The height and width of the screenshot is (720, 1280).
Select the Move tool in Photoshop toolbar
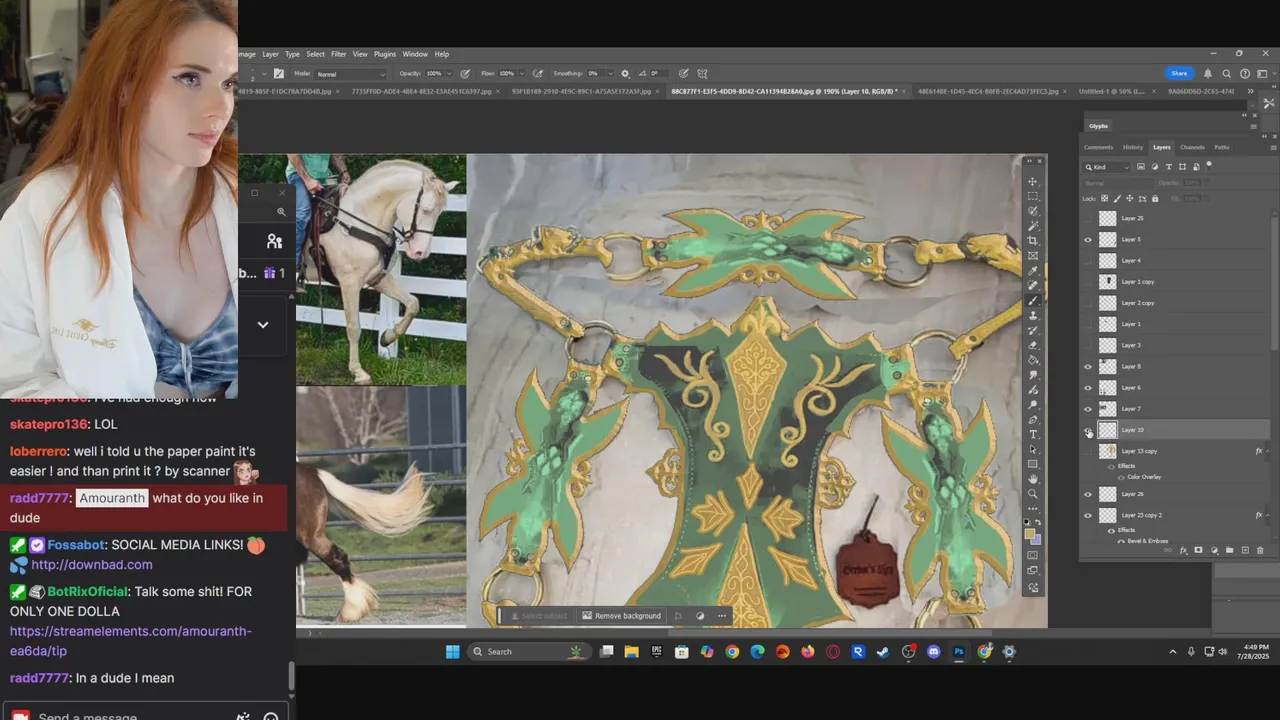(1033, 182)
